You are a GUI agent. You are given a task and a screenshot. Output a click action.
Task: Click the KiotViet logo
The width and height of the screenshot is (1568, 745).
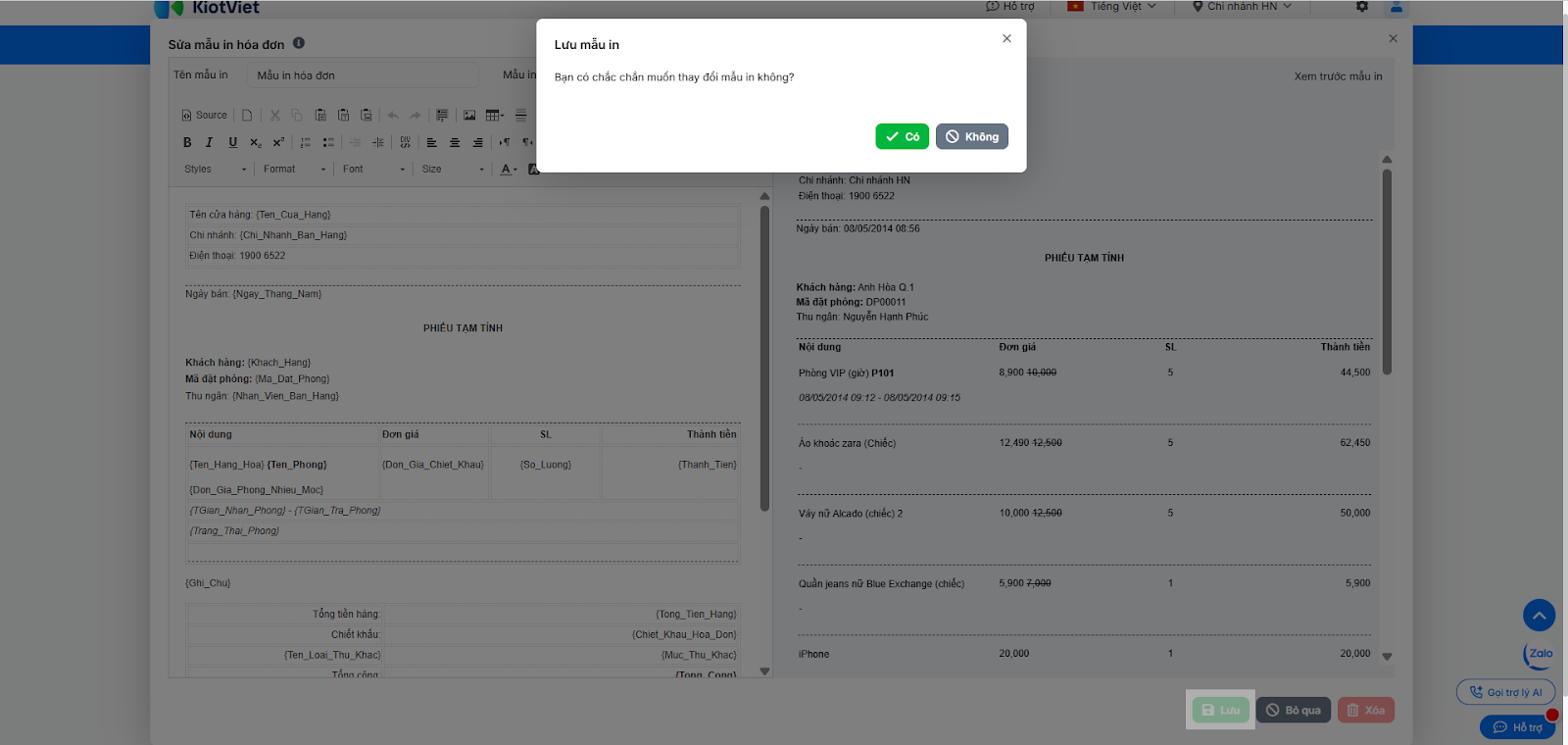point(208,7)
